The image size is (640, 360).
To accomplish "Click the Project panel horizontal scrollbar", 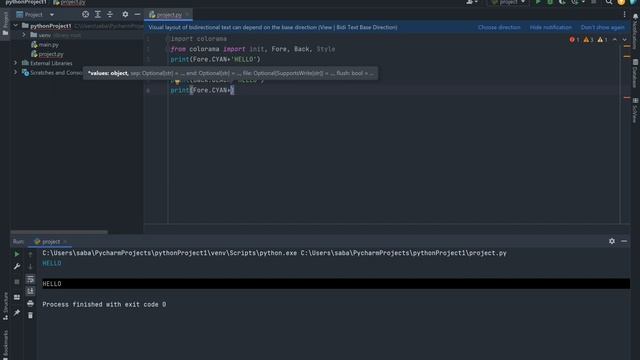I will [x=60, y=232].
